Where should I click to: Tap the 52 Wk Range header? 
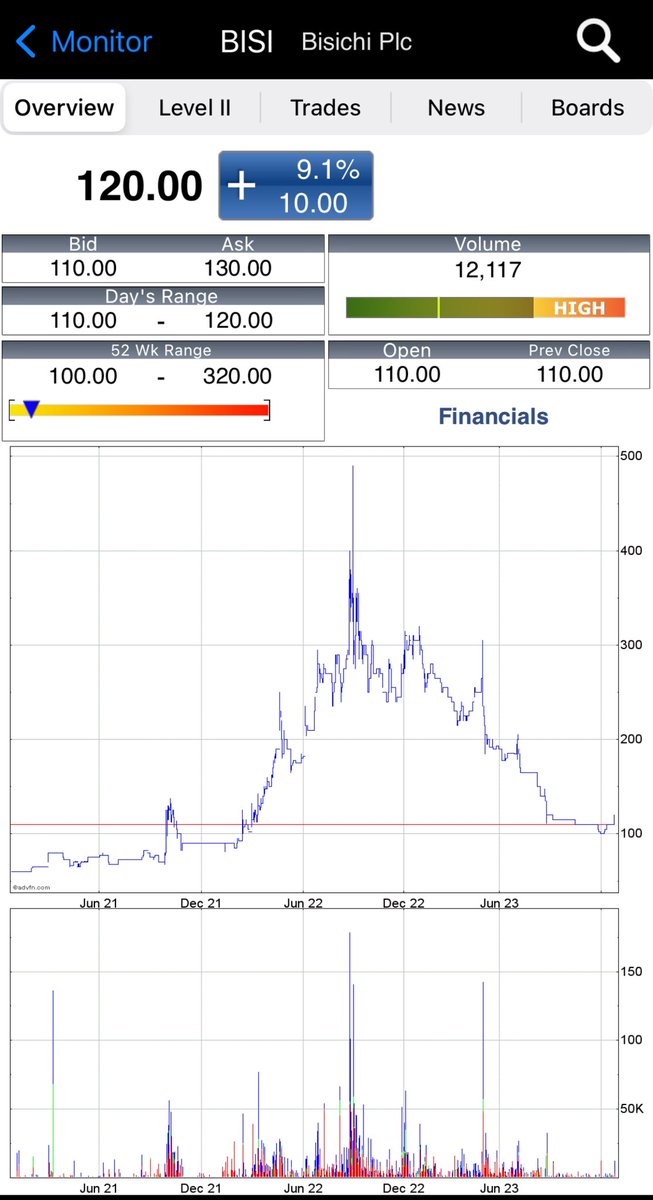(162, 350)
